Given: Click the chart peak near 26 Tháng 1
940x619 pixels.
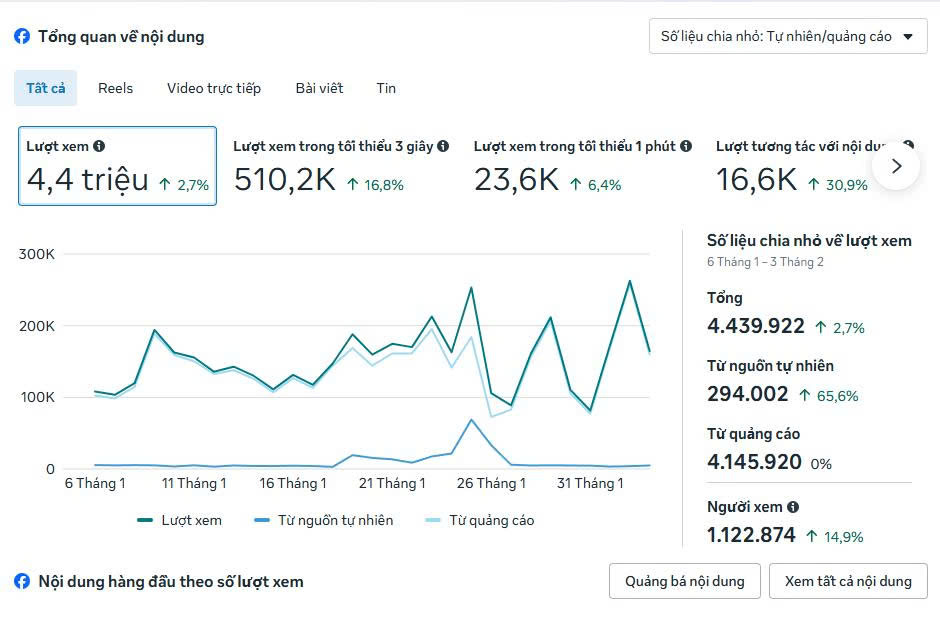Looking at the screenshot, I should pos(471,288).
